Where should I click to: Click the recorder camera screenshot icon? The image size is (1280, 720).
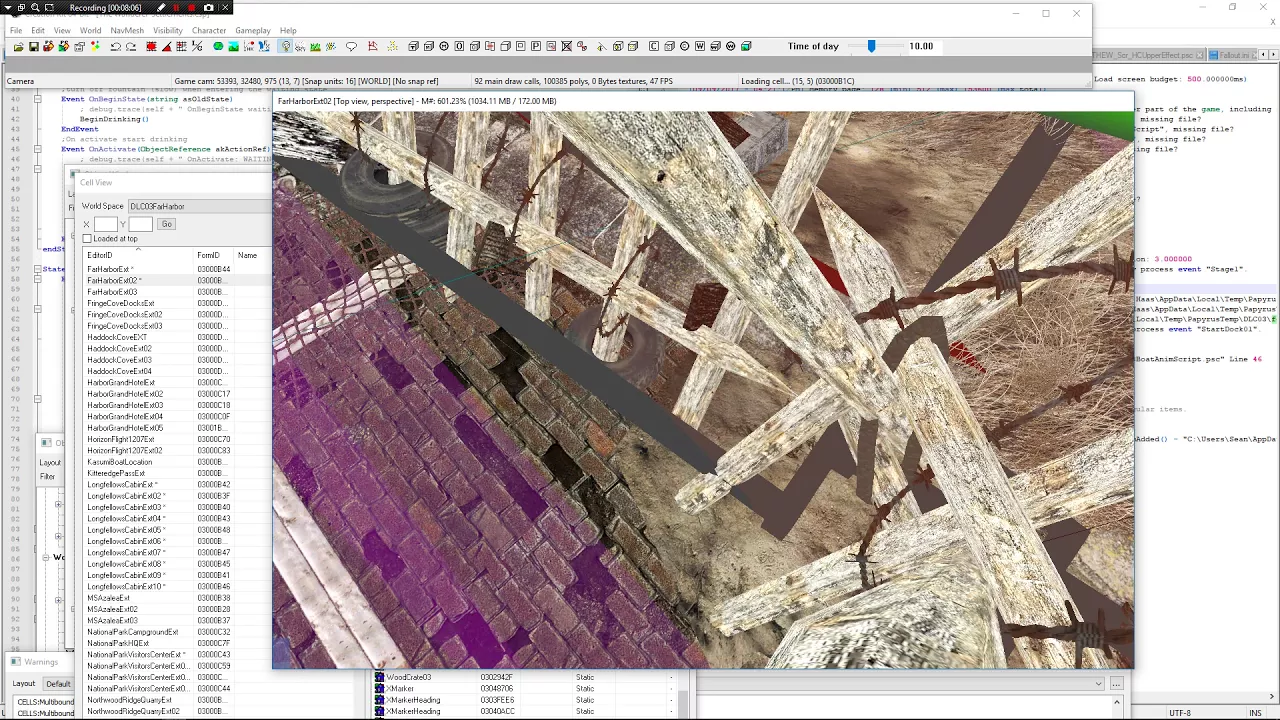click(208, 8)
